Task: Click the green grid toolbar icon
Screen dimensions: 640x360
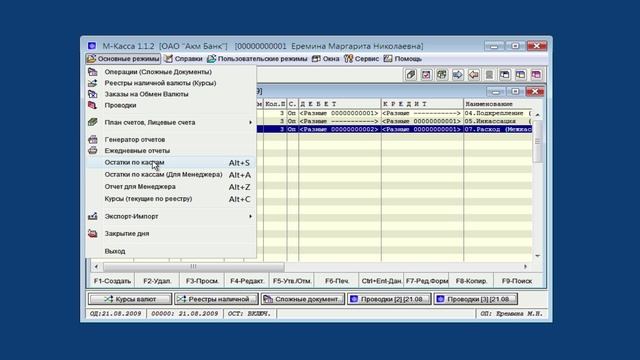Action: pos(442,75)
